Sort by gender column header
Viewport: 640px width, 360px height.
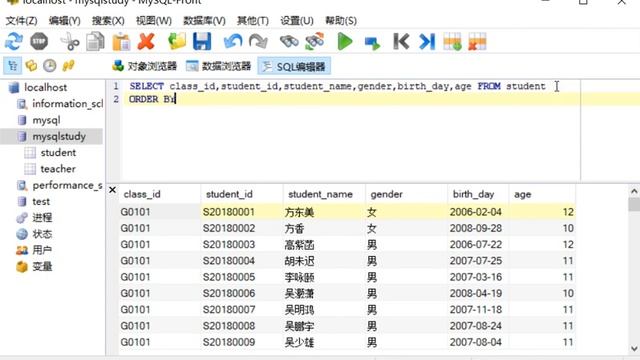click(407, 194)
